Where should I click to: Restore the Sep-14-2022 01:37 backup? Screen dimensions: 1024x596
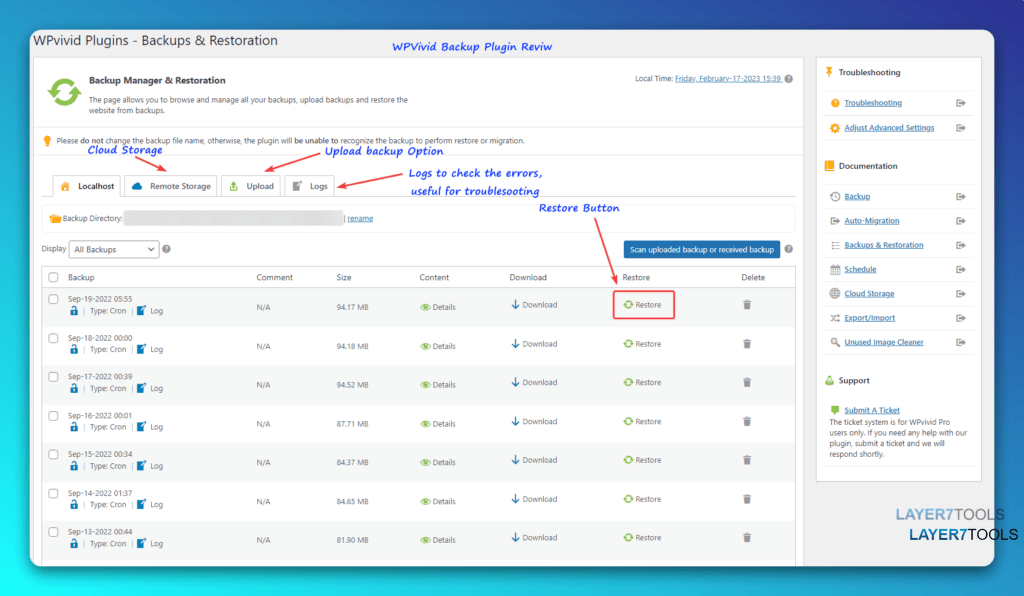643,499
